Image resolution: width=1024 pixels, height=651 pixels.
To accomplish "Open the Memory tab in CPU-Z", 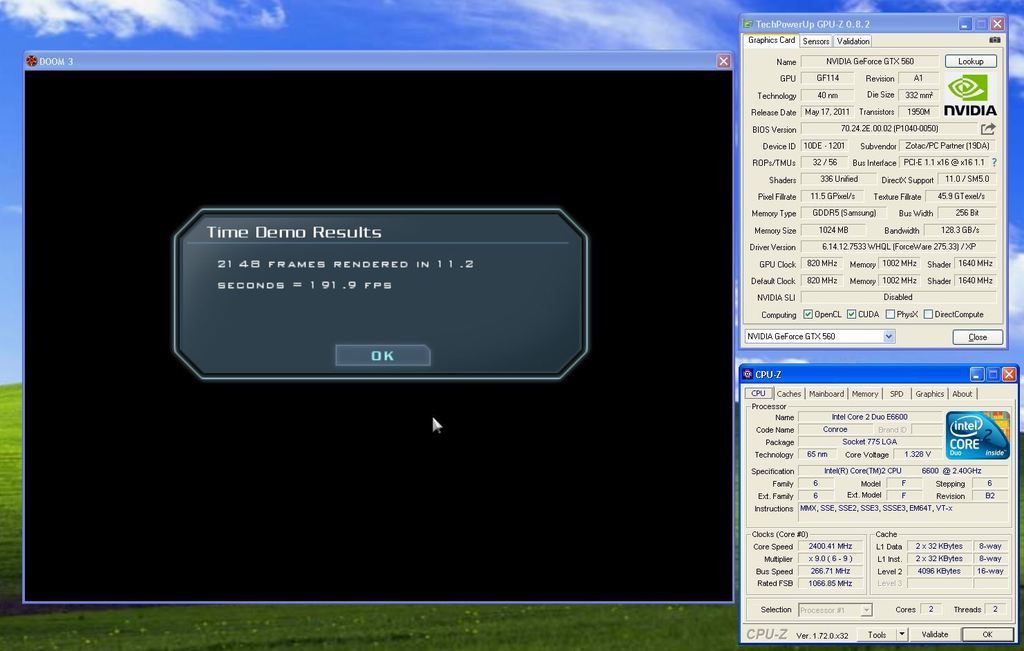I will coord(865,394).
